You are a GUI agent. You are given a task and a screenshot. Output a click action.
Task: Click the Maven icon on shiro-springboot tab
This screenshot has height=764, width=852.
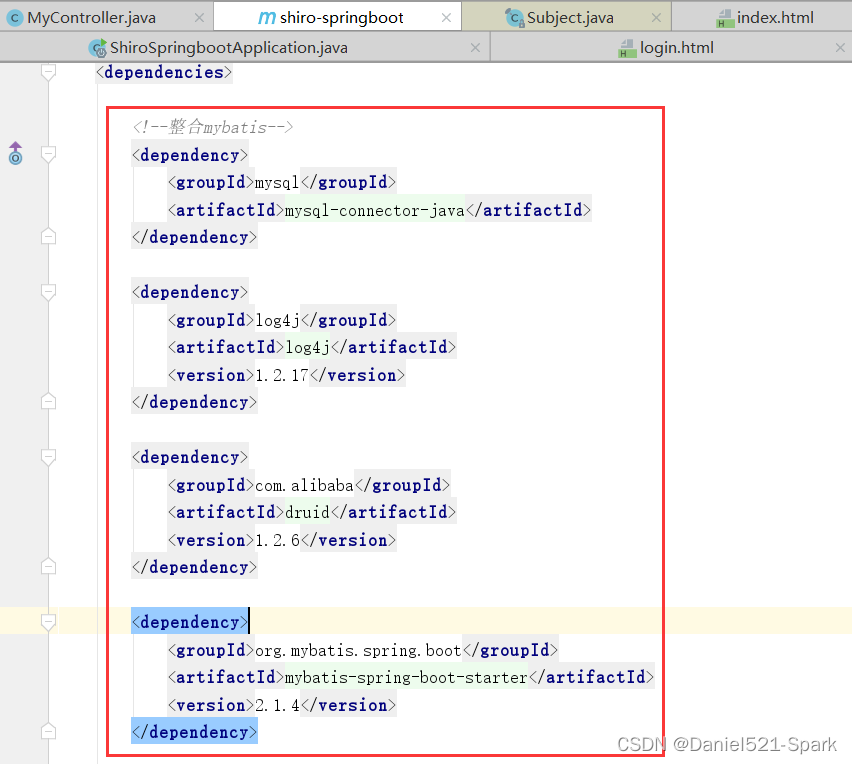click(x=266, y=18)
